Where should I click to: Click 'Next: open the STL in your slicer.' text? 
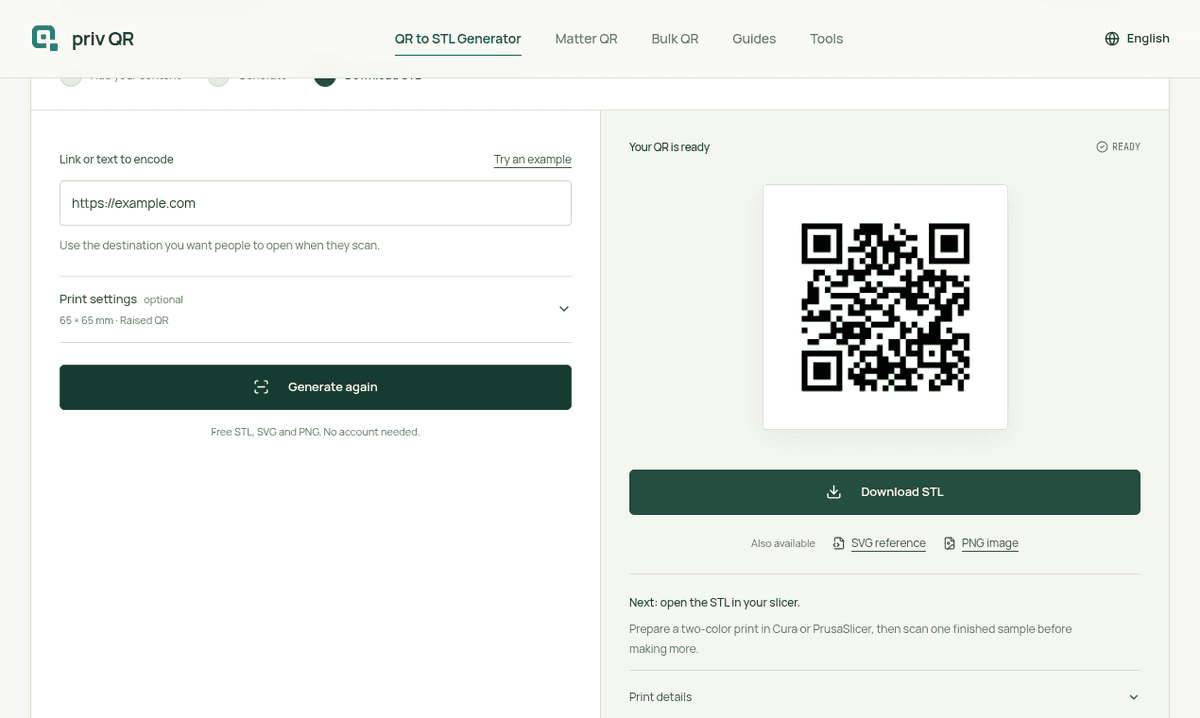(714, 602)
